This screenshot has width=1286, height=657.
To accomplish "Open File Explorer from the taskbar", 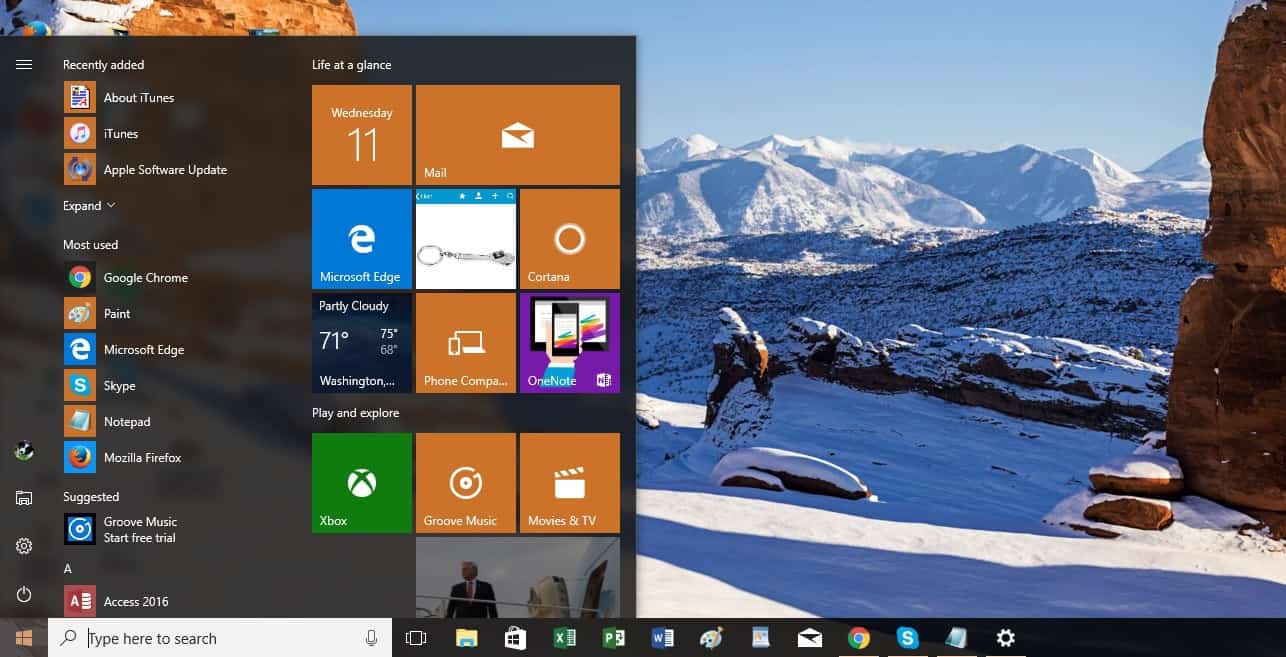I will [x=466, y=638].
